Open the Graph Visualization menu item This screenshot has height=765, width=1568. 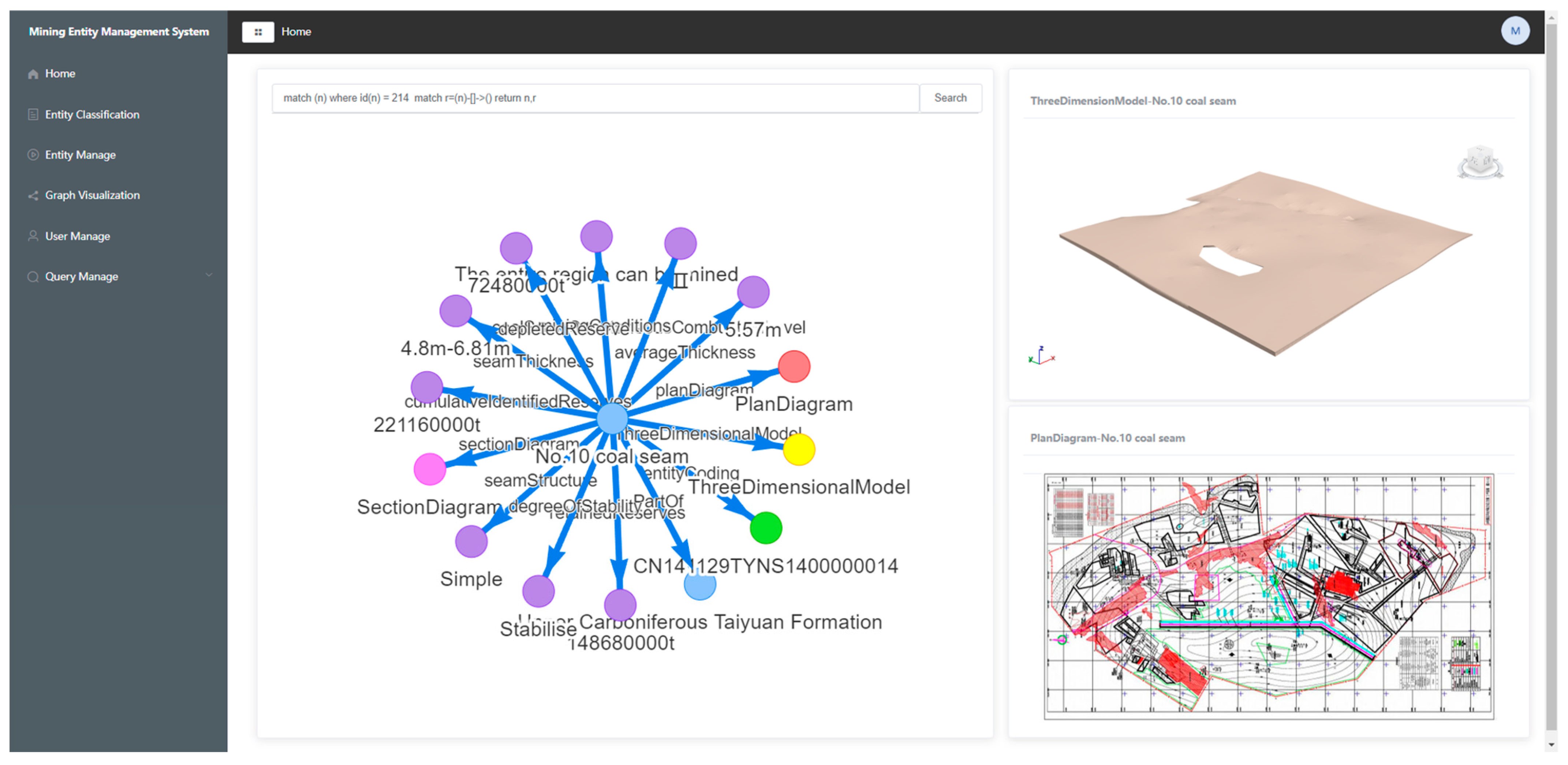pos(92,195)
